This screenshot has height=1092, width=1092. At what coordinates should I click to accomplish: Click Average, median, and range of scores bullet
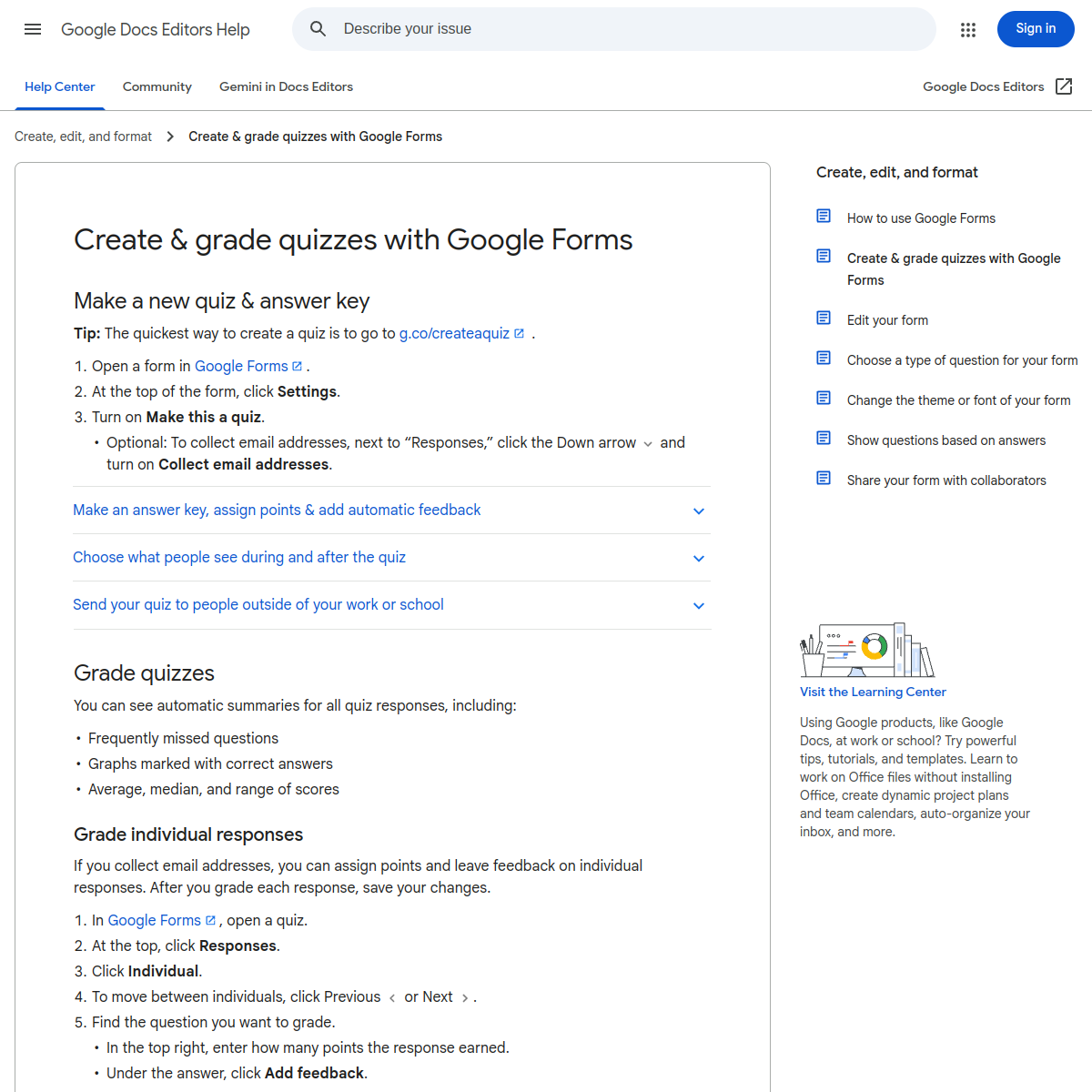point(214,790)
